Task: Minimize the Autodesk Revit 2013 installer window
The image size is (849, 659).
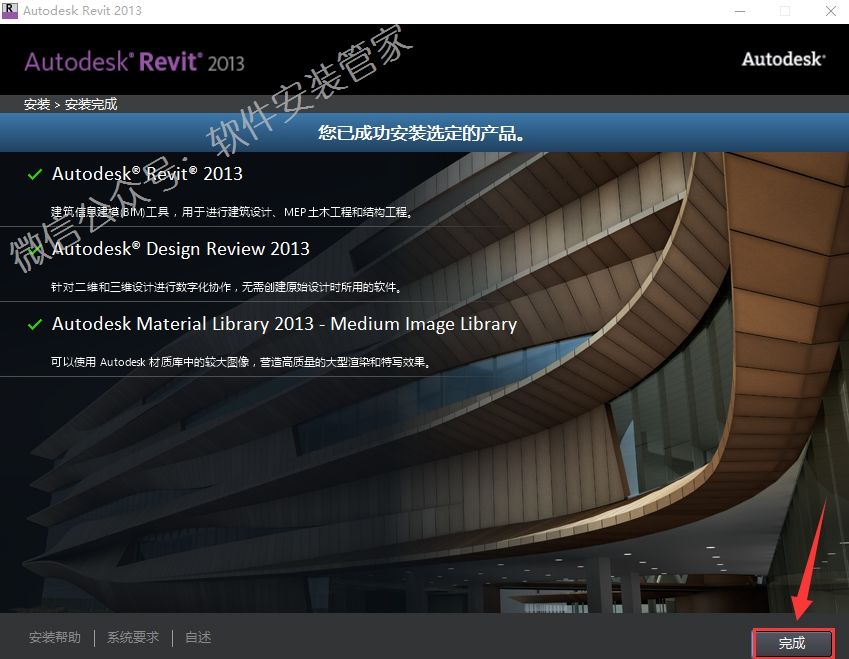Action: coord(739,11)
